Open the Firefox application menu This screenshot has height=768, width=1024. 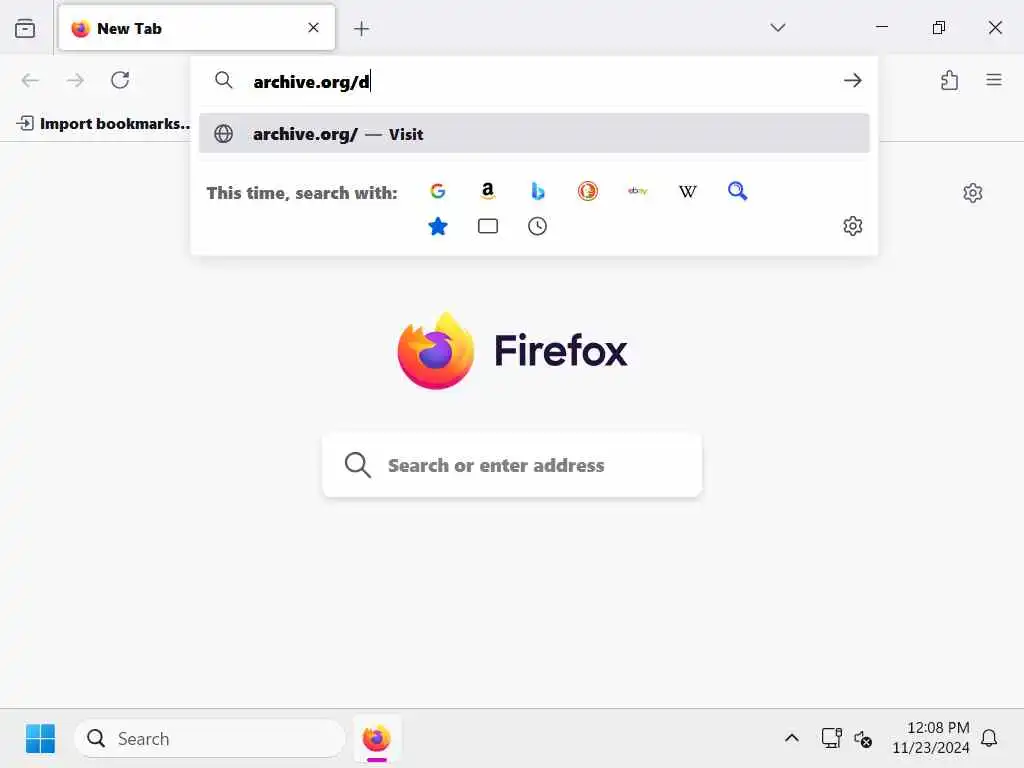pyautogui.click(x=993, y=80)
